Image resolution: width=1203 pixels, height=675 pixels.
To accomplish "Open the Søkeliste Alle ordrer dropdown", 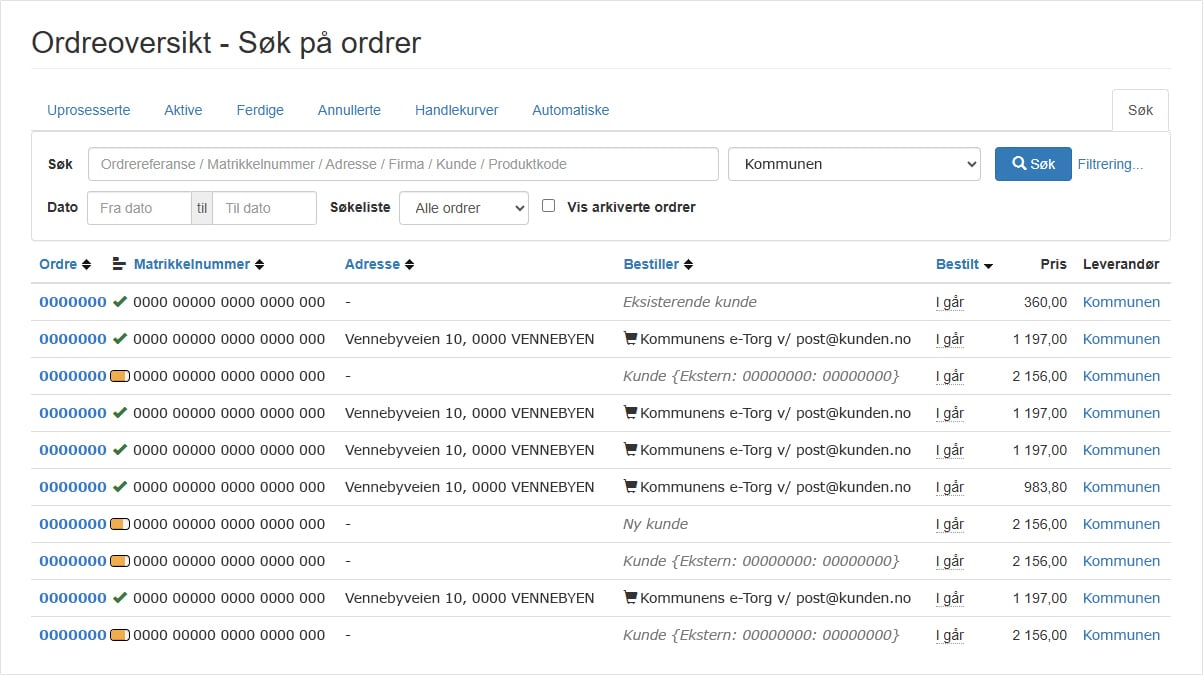I will click(464, 208).
